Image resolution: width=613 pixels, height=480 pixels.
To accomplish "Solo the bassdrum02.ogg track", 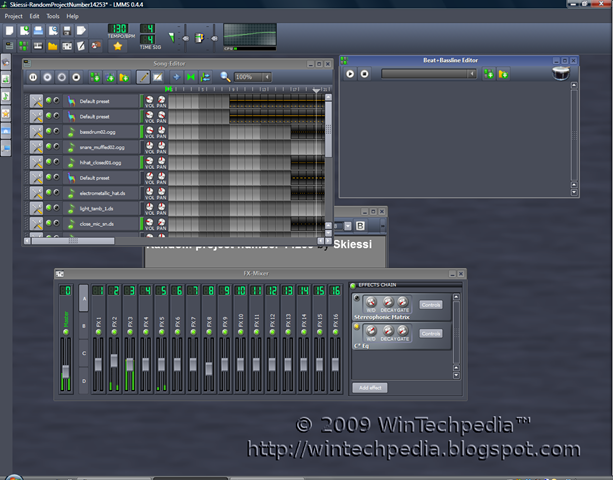I will point(57,131).
